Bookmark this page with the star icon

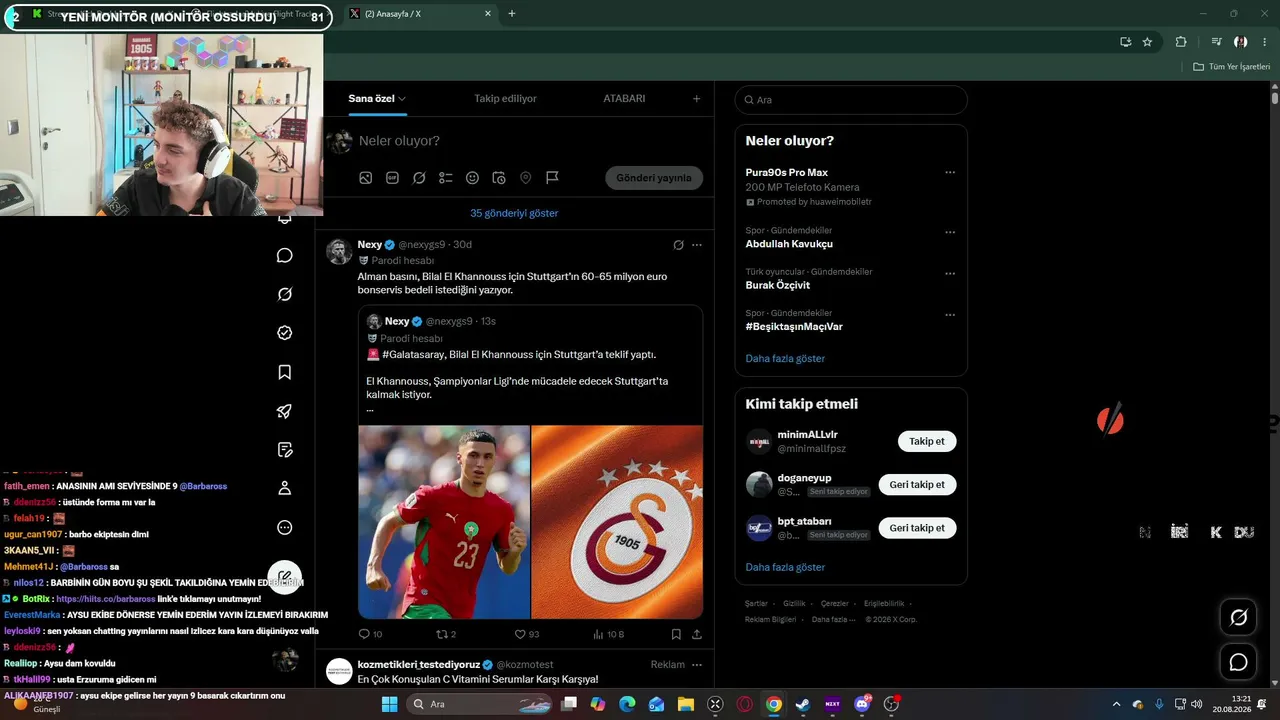point(1147,42)
